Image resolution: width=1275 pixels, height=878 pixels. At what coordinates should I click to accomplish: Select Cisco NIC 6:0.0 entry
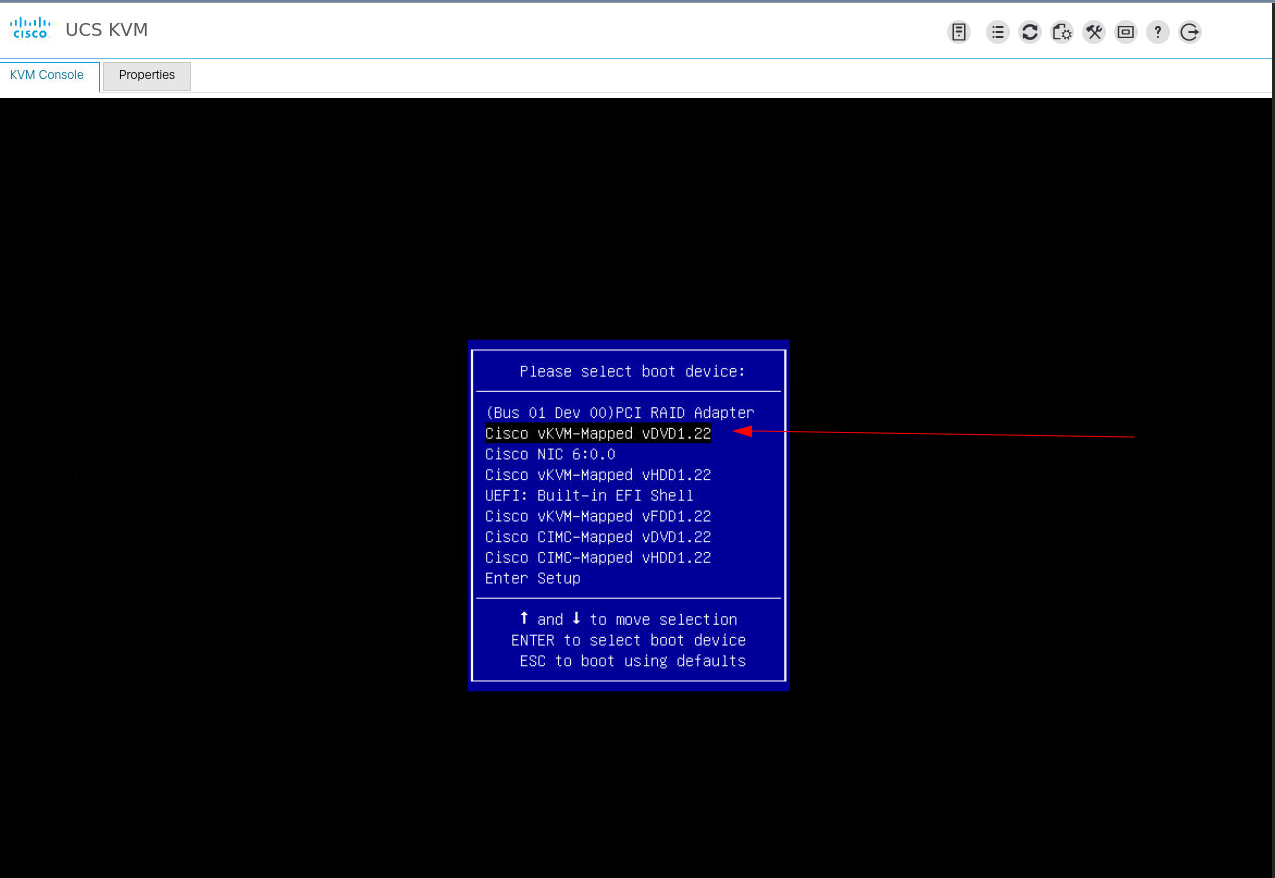pos(550,454)
